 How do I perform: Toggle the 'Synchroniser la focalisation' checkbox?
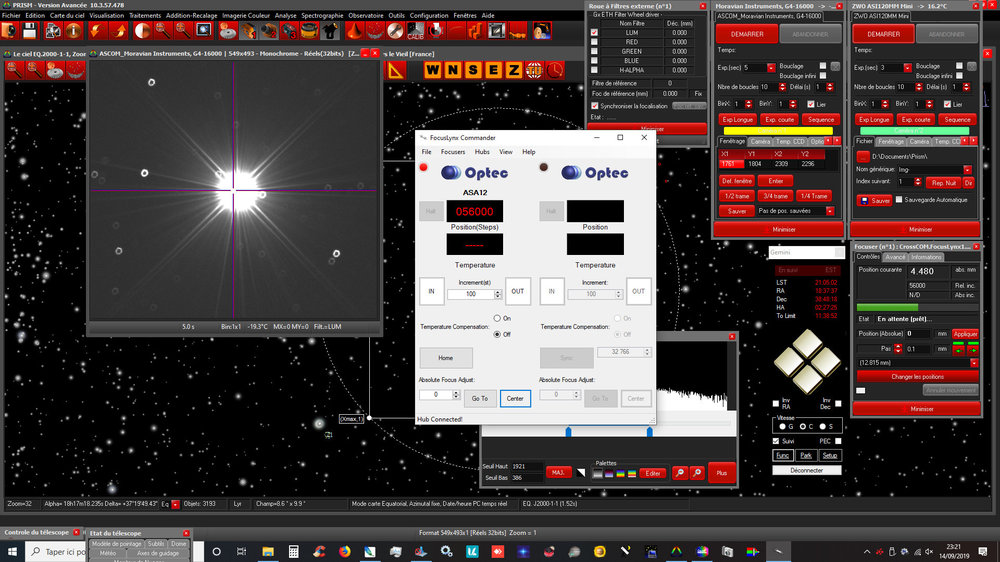click(x=595, y=106)
